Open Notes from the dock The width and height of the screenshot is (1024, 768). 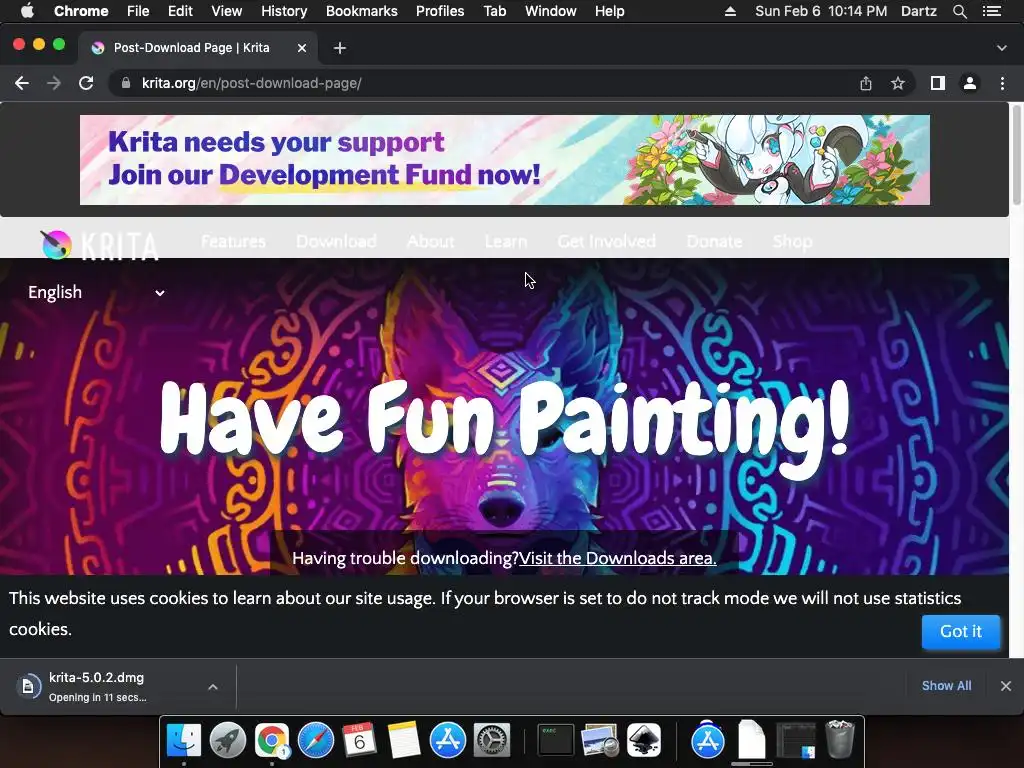(x=404, y=740)
